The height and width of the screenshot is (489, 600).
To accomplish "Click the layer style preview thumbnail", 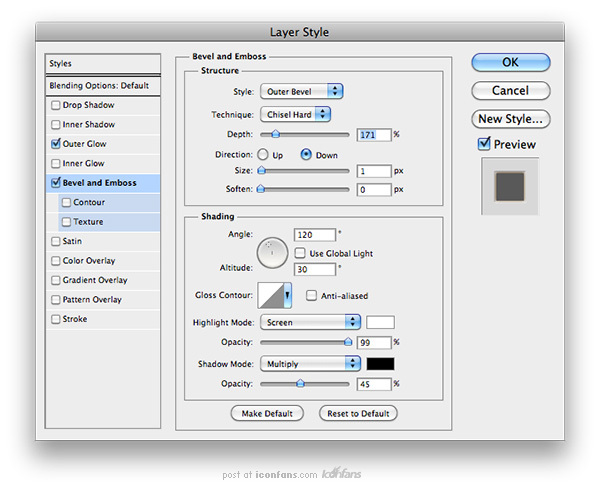I will (510, 187).
